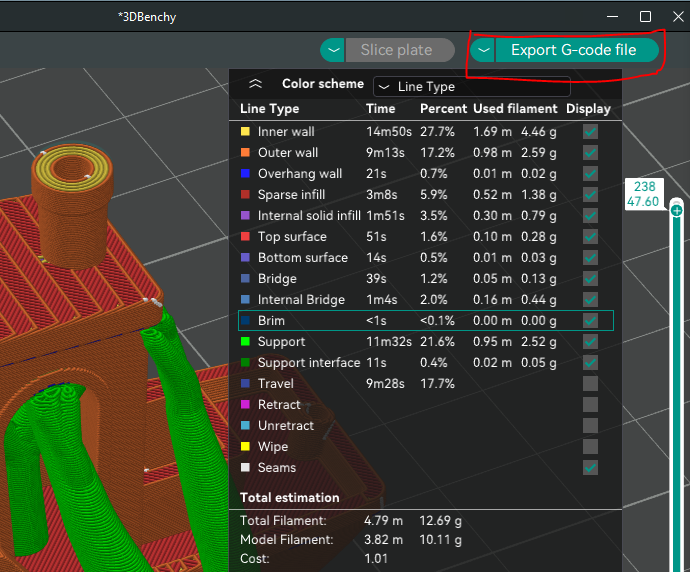The image size is (690, 572).
Task: Toggle Brim display checkbox
Action: coord(590,320)
